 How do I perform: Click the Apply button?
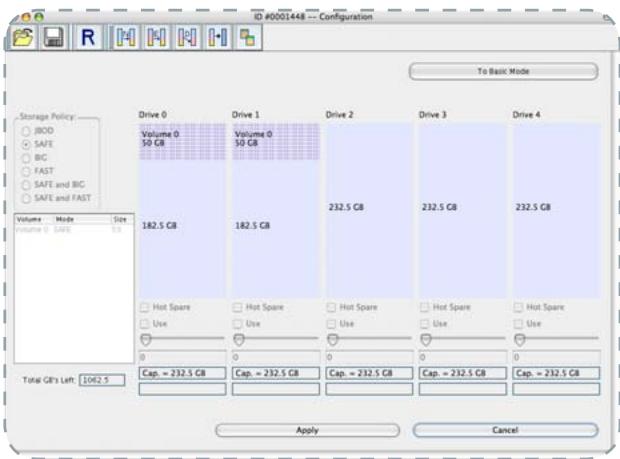307,430
